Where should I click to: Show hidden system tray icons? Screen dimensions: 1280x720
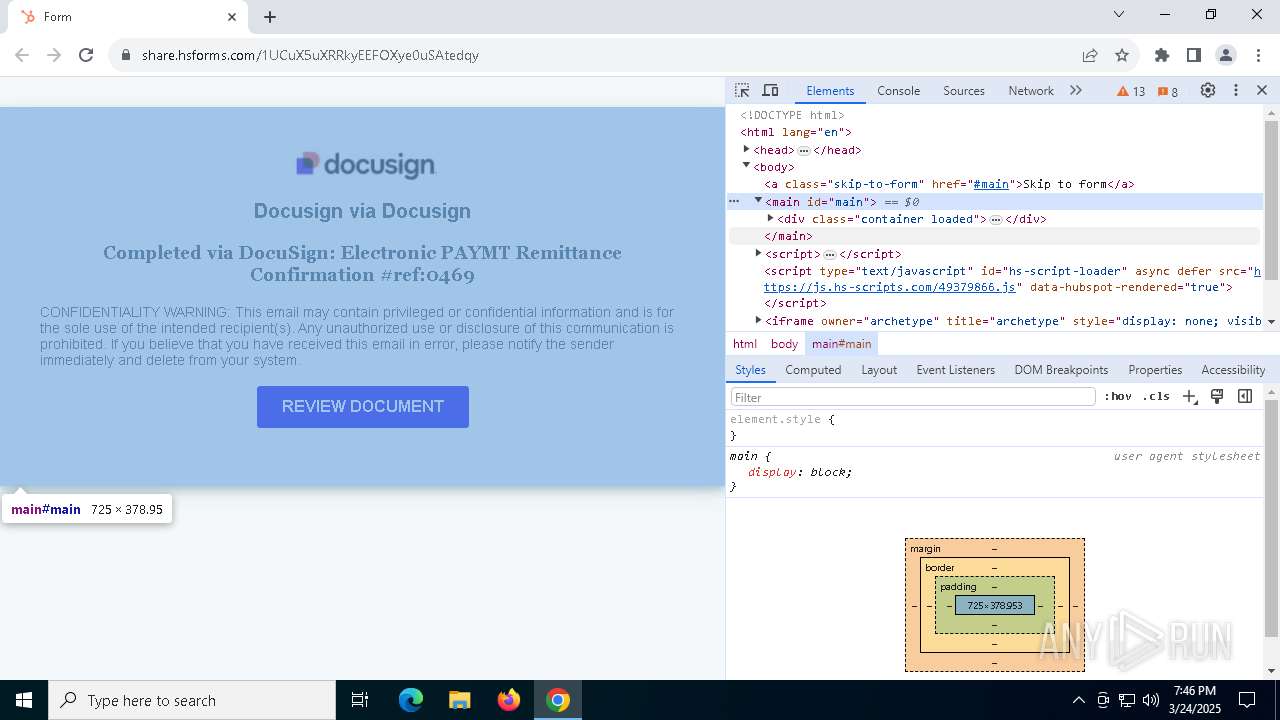point(1078,700)
